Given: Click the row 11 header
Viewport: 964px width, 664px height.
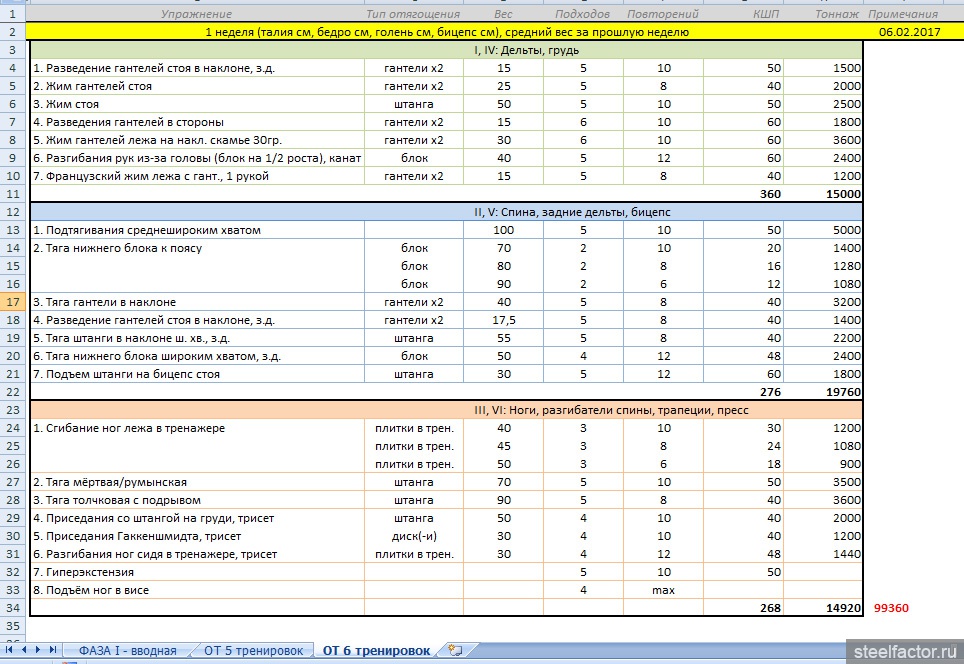Looking at the screenshot, I should click(x=13, y=194).
